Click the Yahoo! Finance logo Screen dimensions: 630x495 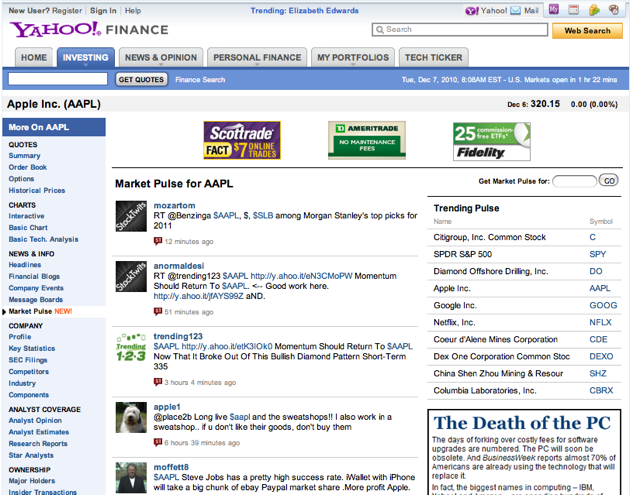89,29
